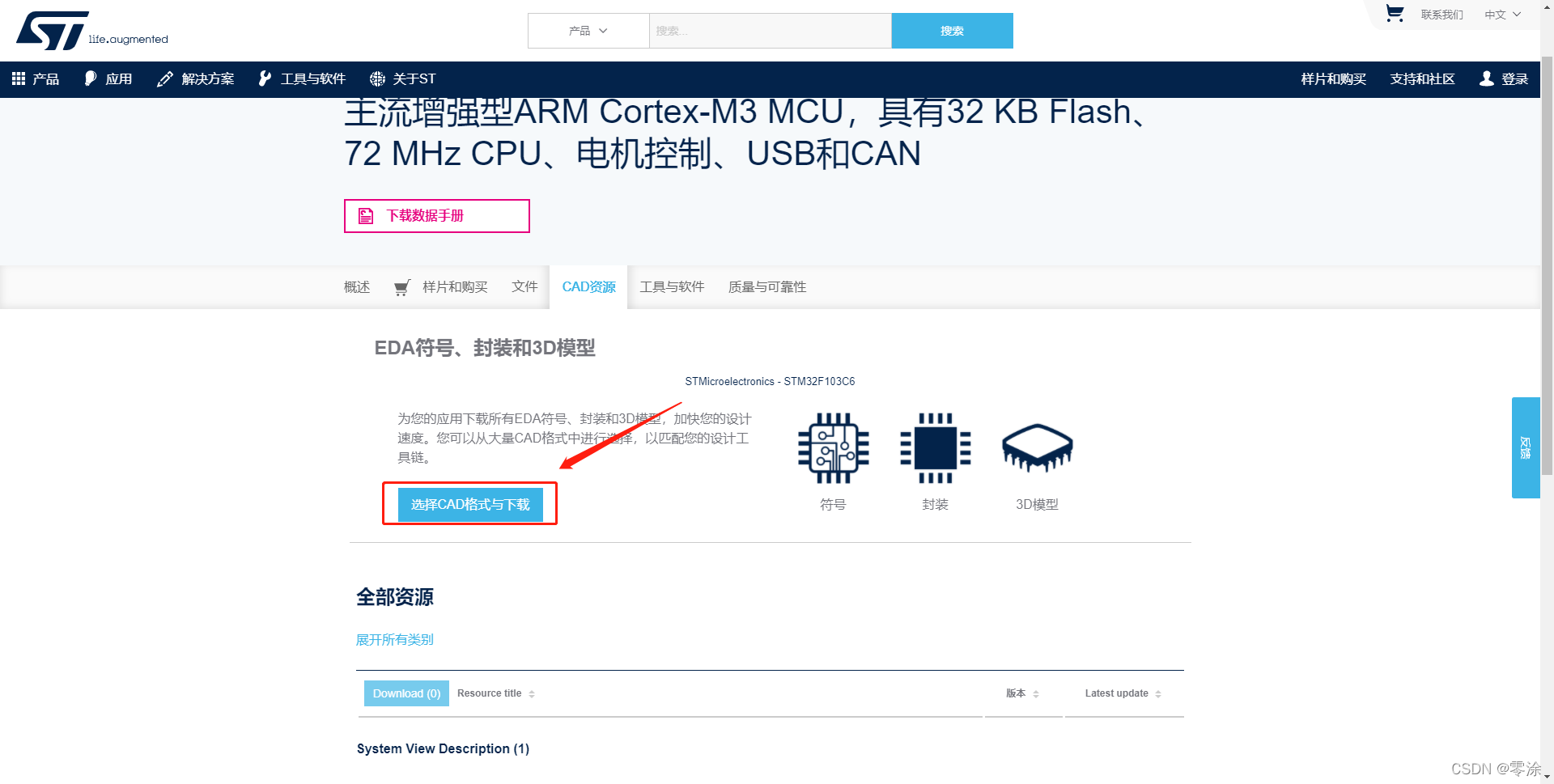Click the EDA符号、封装和3D模型 heading
The image size is (1554, 784).
coord(485,348)
